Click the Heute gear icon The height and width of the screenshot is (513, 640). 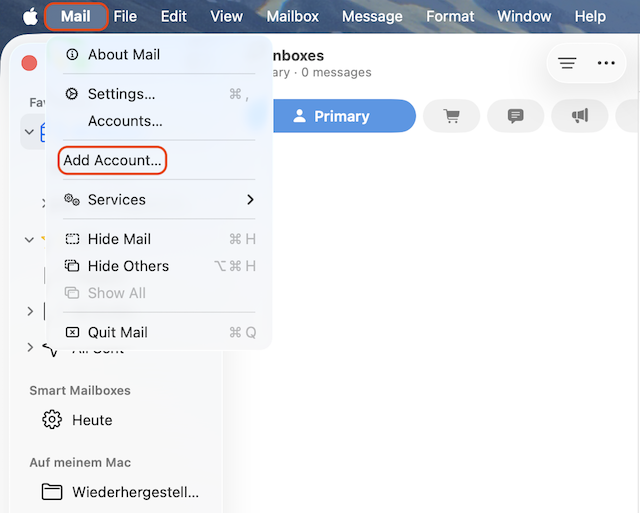(x=52, y=420)
